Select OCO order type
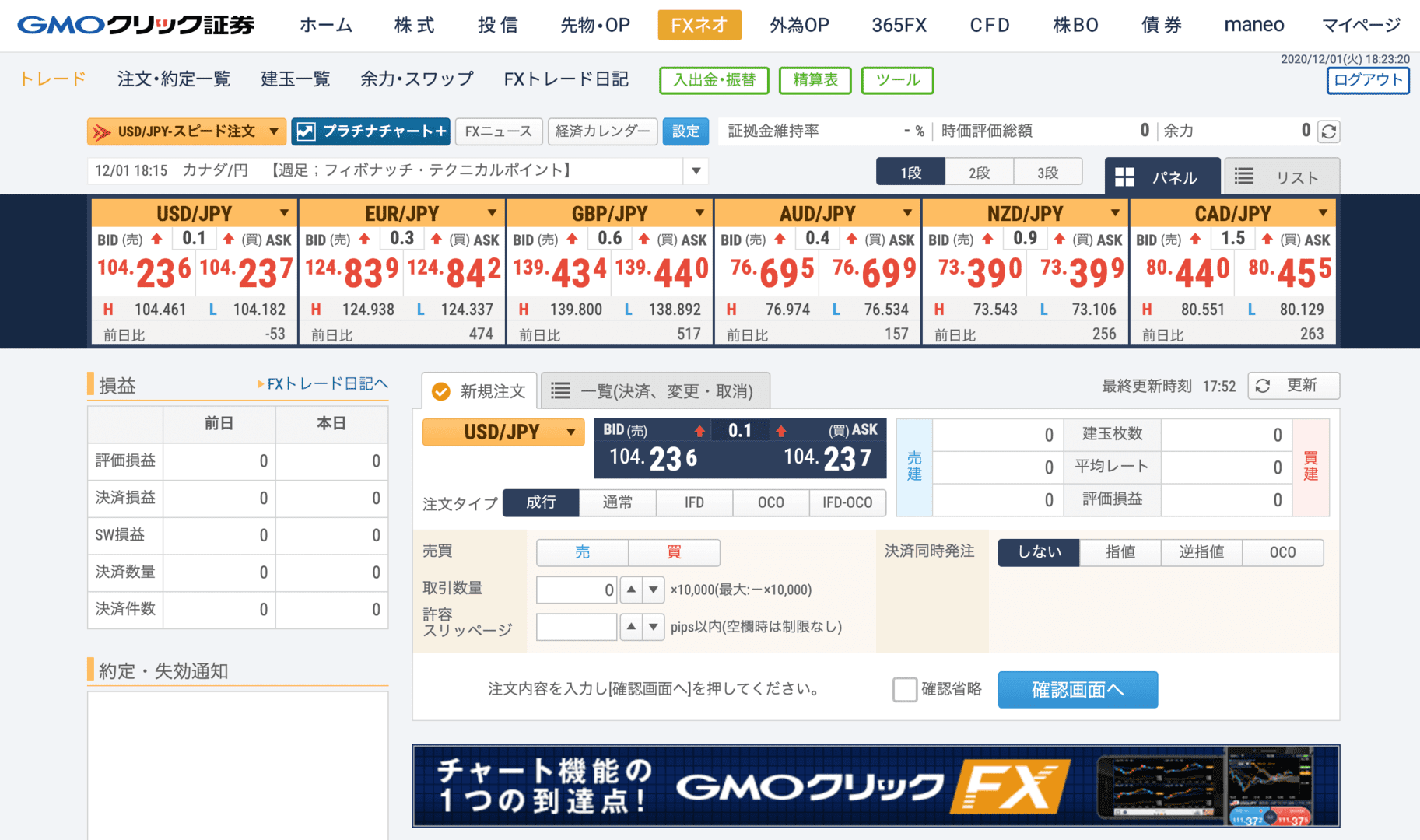The image size is (1420, 840). coord(771,502)
